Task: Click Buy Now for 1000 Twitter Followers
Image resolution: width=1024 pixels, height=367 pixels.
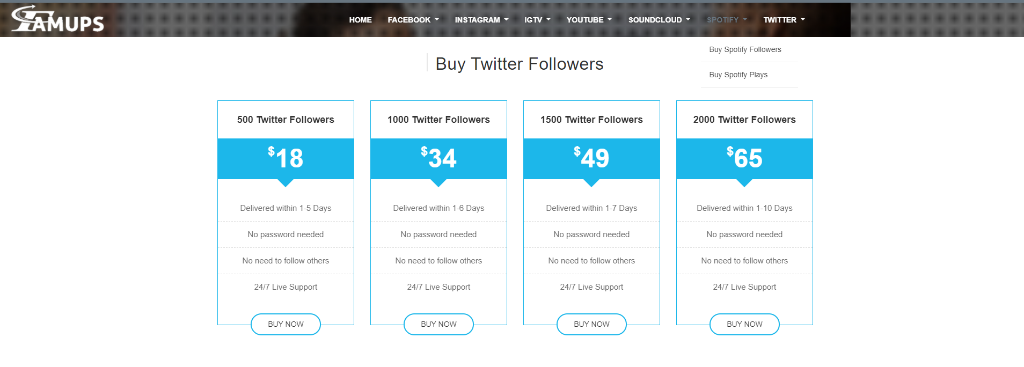Action: pyautogui.click(x=438, y=324)
